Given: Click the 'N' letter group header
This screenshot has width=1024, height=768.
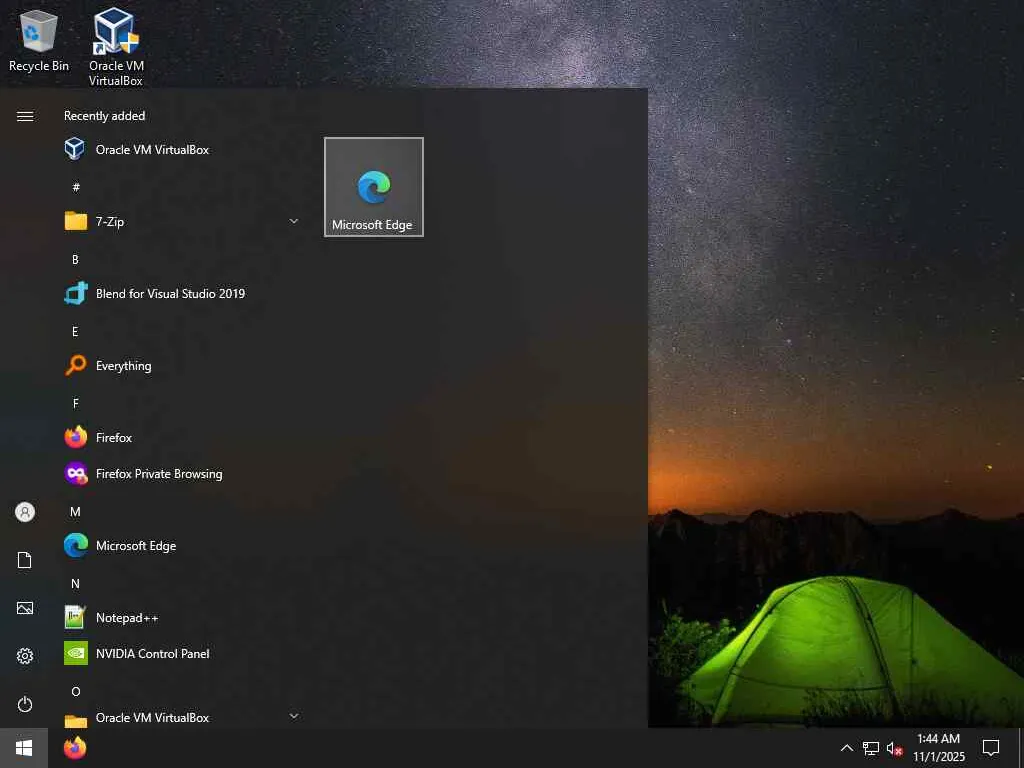Looking at the screenshot, I should point(75,583).
